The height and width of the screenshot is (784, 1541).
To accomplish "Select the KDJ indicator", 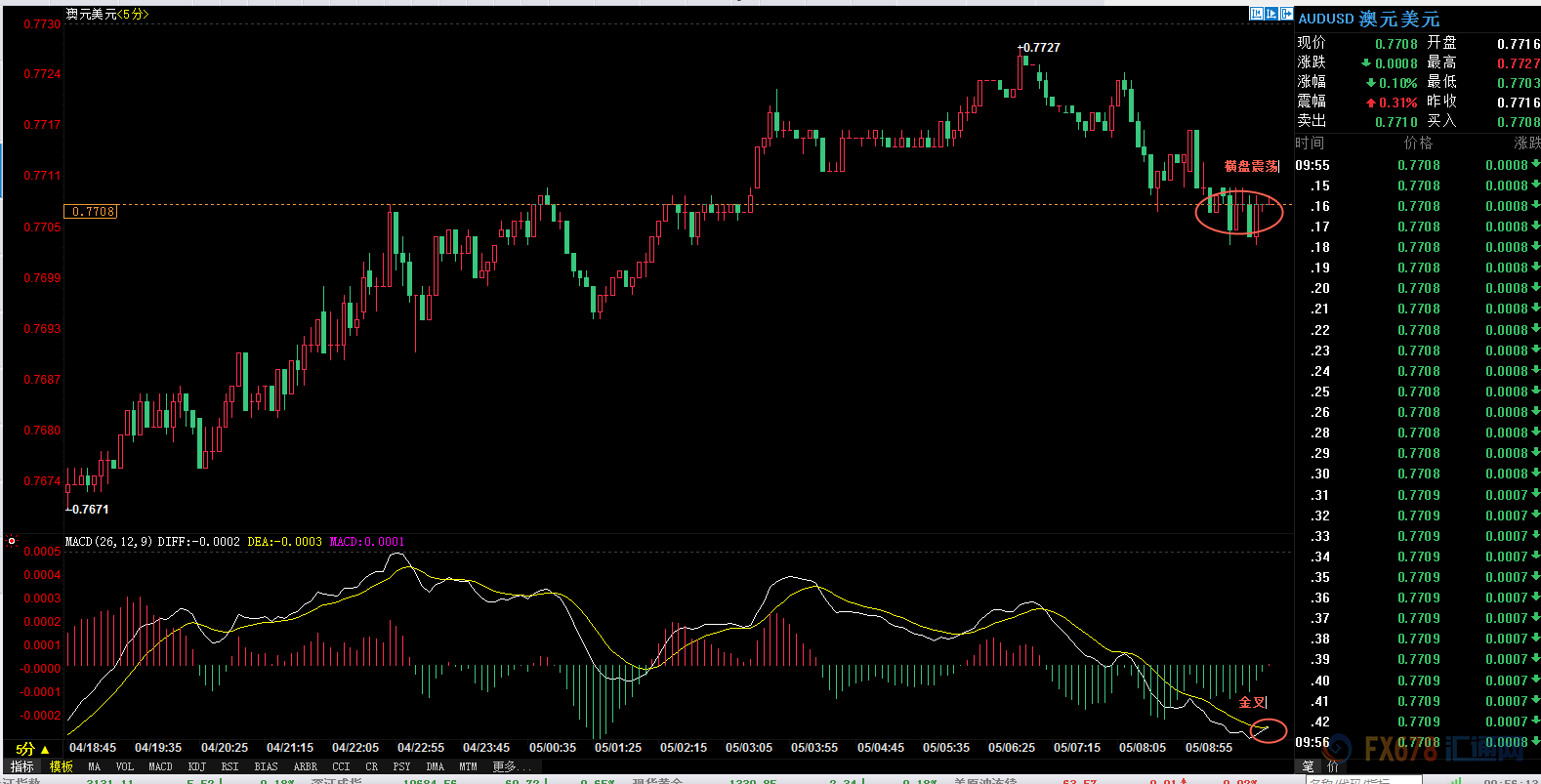I will pyautogui.click(x=196, y=767).
